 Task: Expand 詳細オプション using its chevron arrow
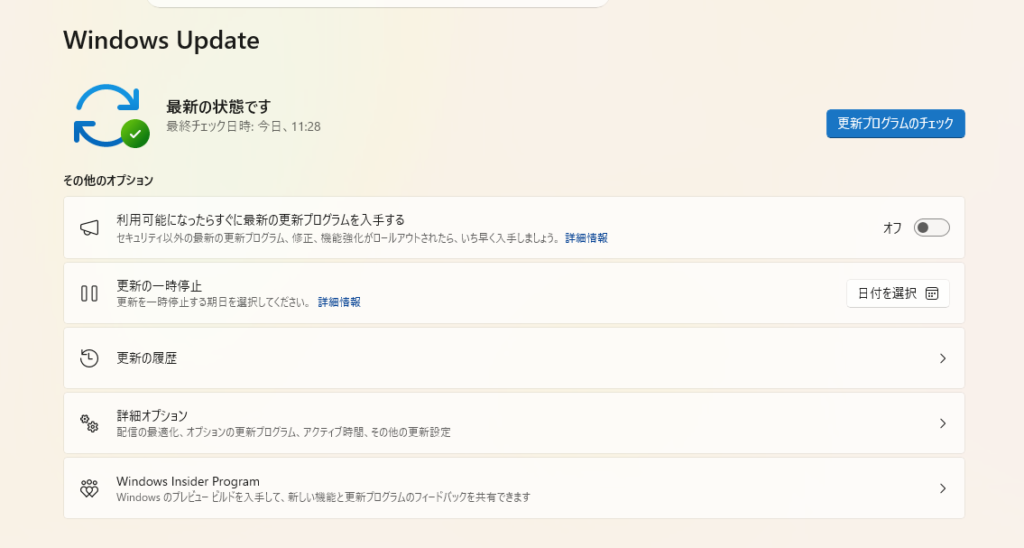(x=942, y=423)
